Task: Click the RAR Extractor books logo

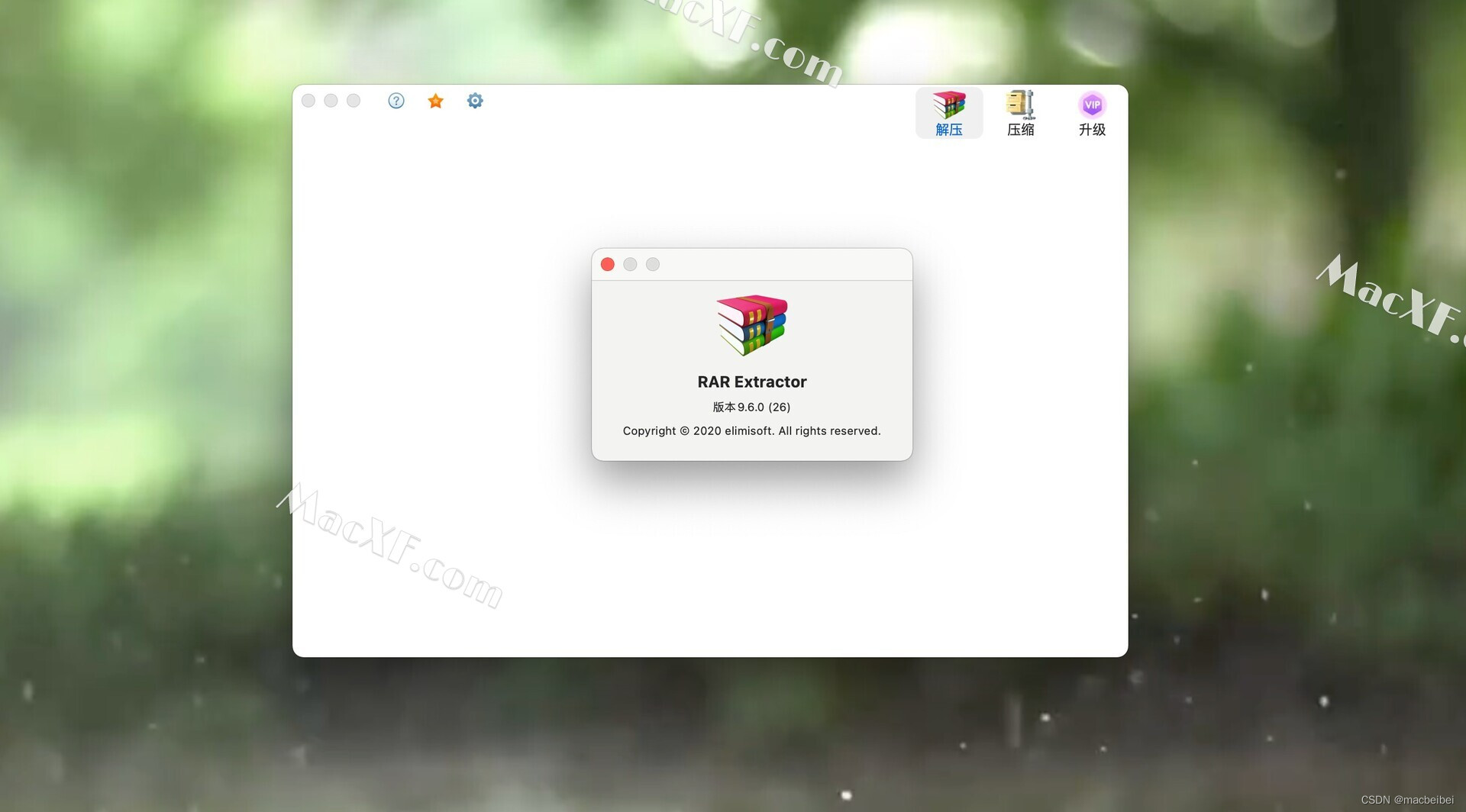Action: pos(752,325)
